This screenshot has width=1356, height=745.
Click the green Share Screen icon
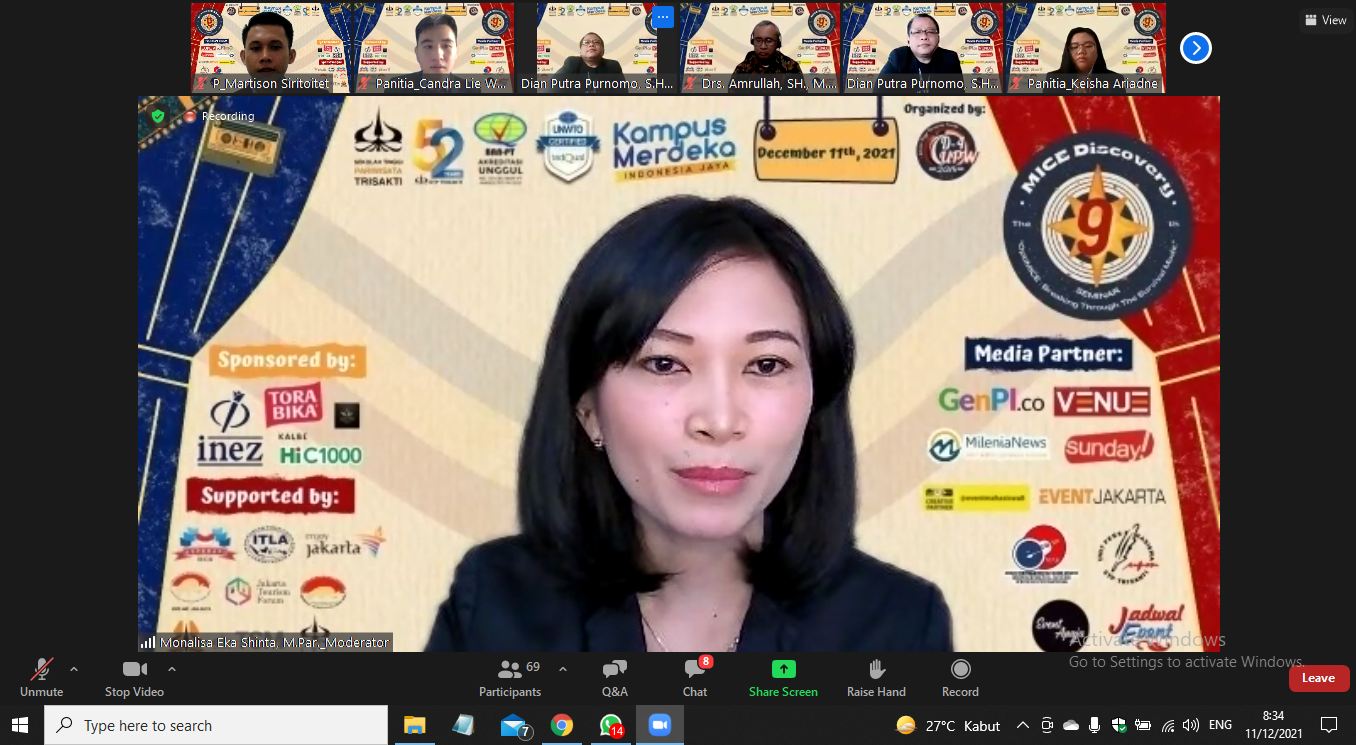click(783, 669)
